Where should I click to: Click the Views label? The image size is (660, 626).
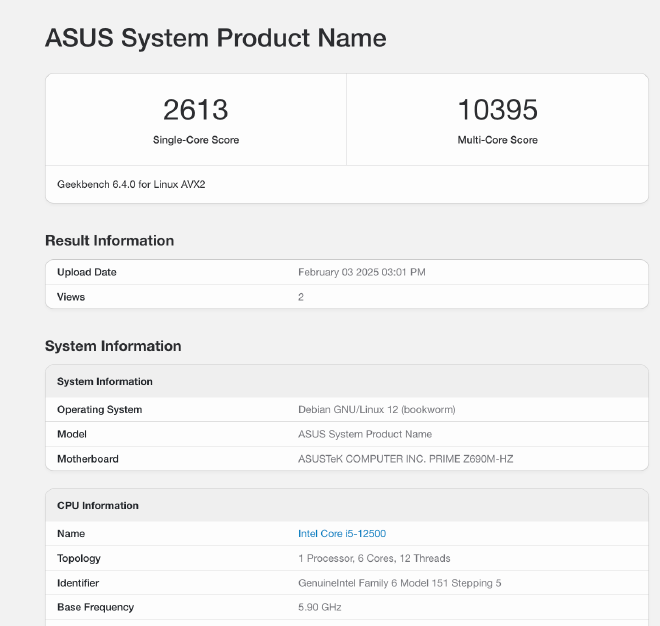click(71, 297)
